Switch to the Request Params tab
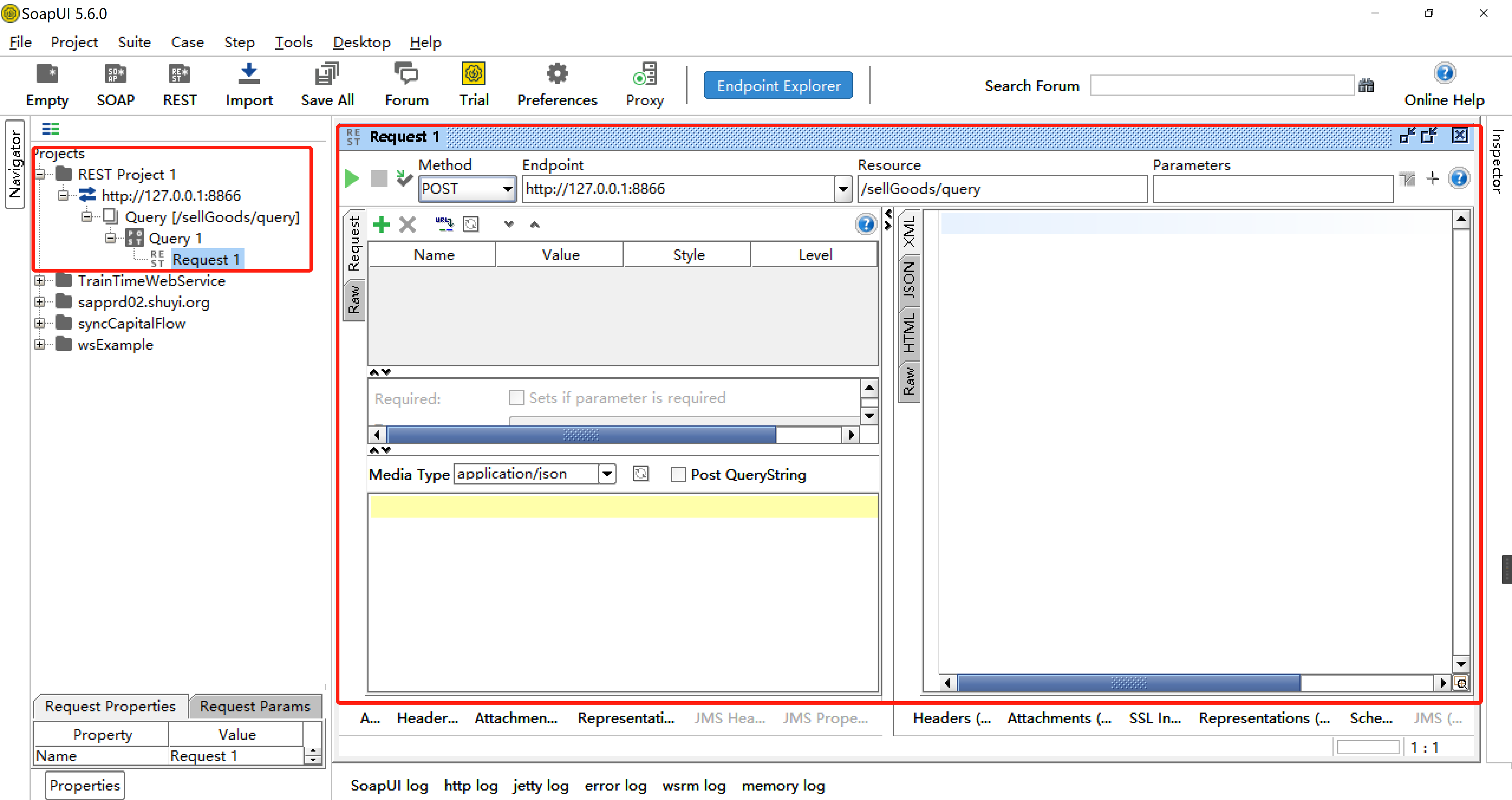The height and width of the screenshot is (800, 1512). click(x=255, y=706)
